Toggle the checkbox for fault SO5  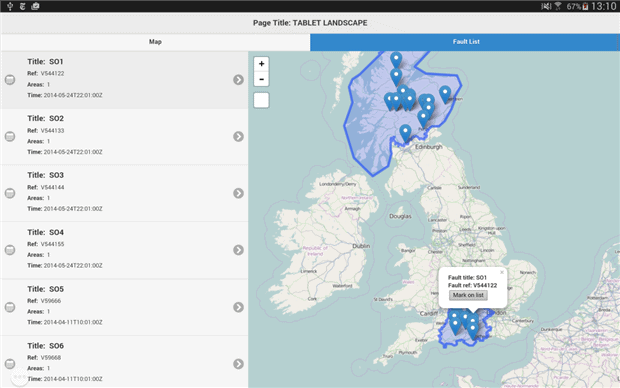click(x=10, y=307)
